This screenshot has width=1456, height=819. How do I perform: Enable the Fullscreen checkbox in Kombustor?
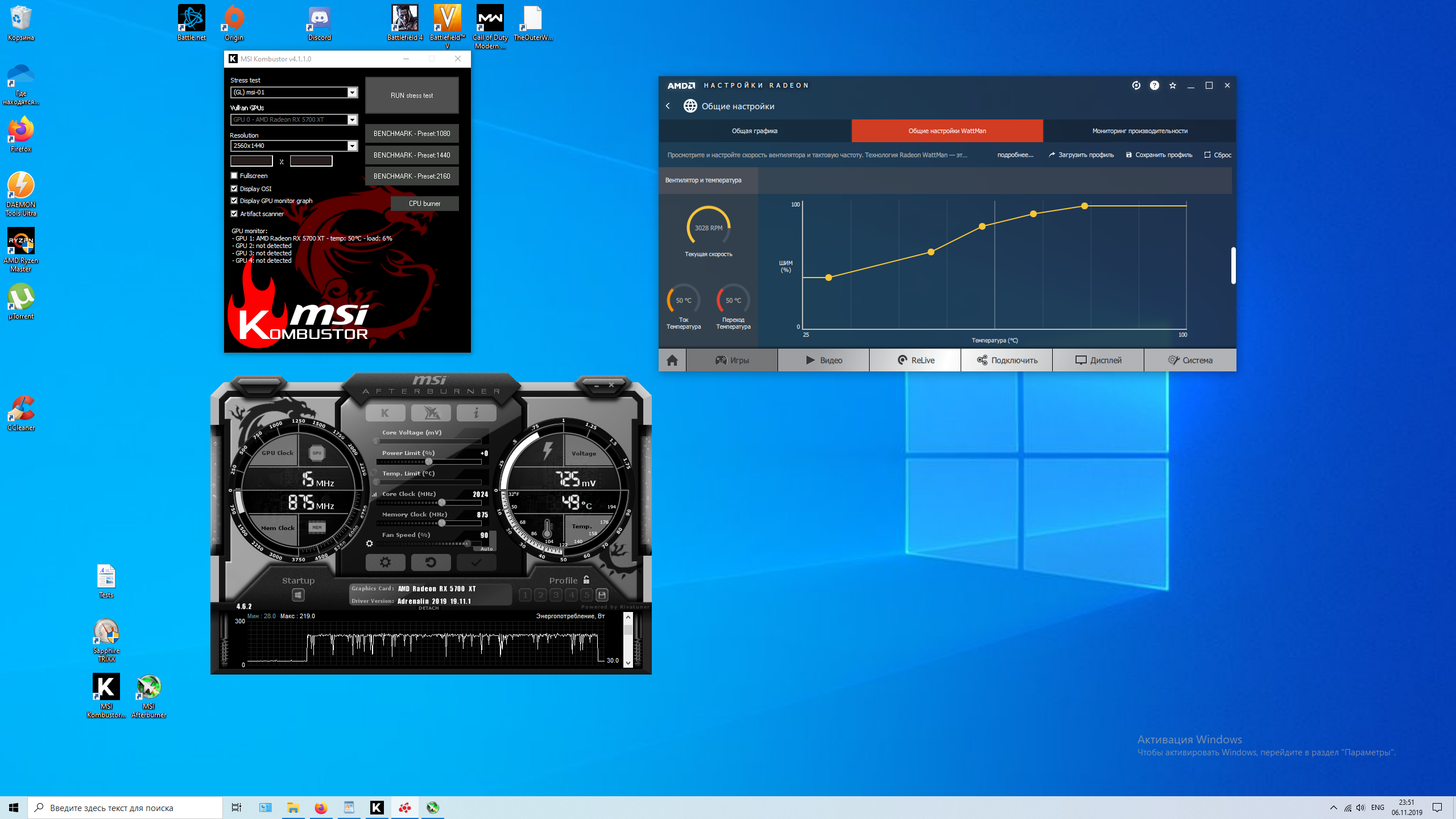[234, 176]
